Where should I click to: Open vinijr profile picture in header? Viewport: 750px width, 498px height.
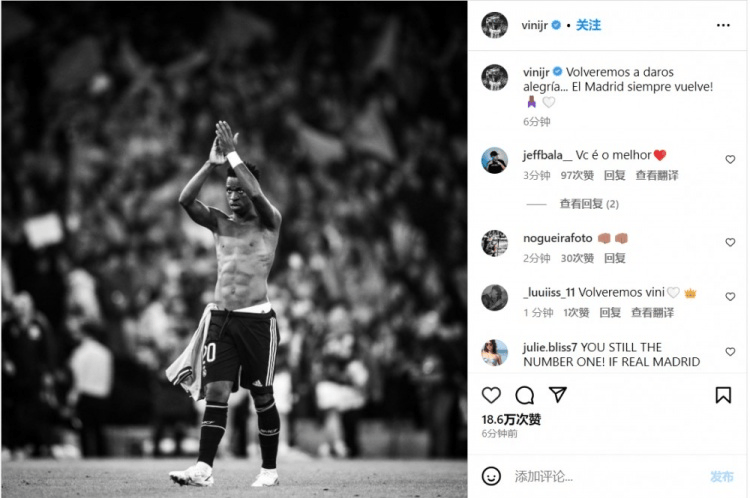(x=495, y=25)
